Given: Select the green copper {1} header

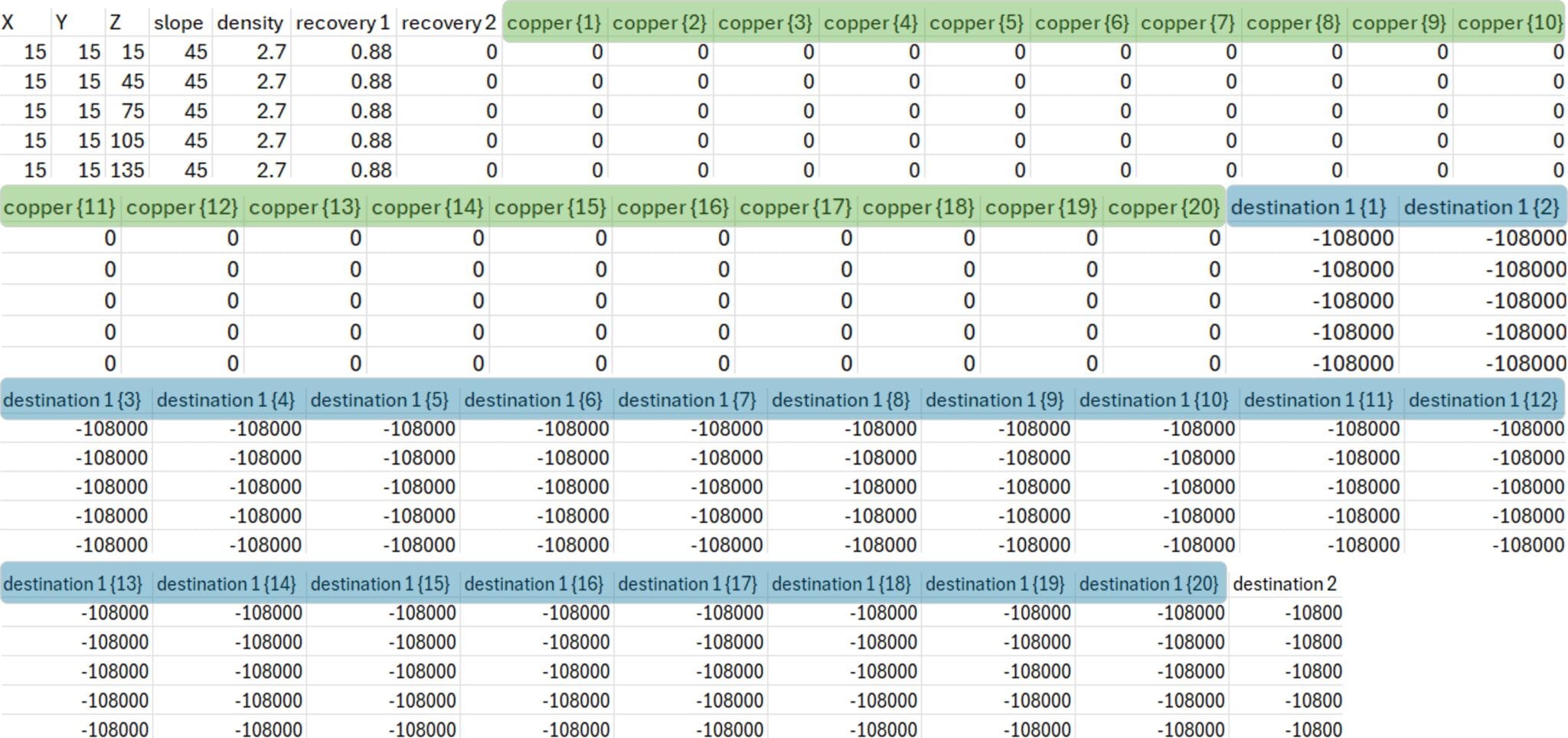Looking at the screenshot, I should point(555,23).
